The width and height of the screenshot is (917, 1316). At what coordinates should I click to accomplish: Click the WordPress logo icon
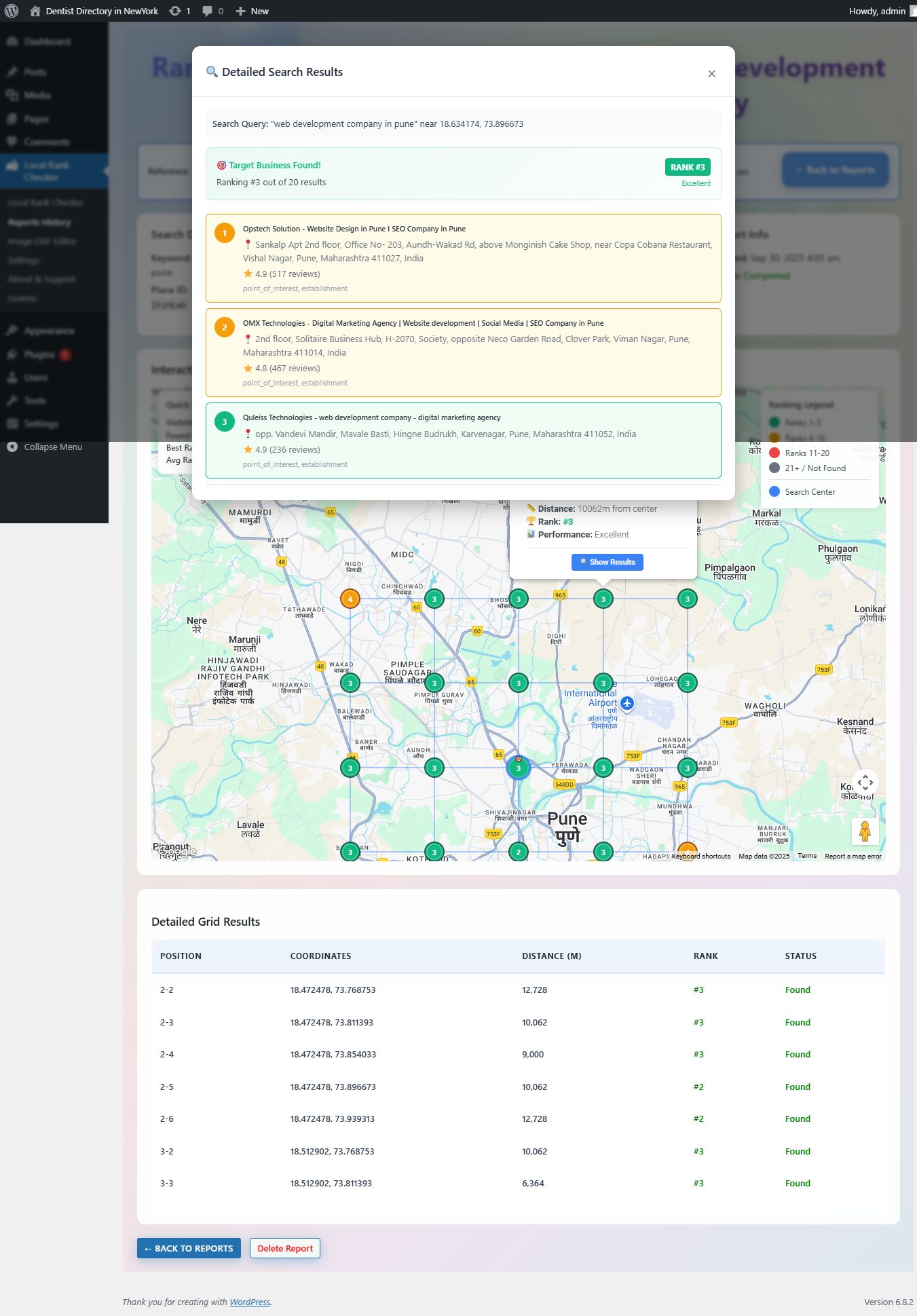12,11
